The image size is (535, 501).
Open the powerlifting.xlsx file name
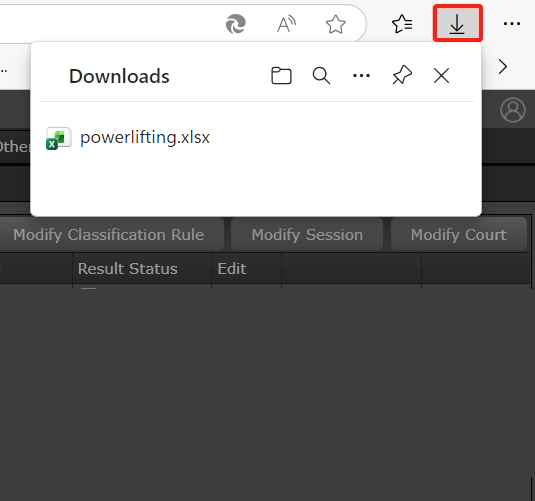coord(145,138)
